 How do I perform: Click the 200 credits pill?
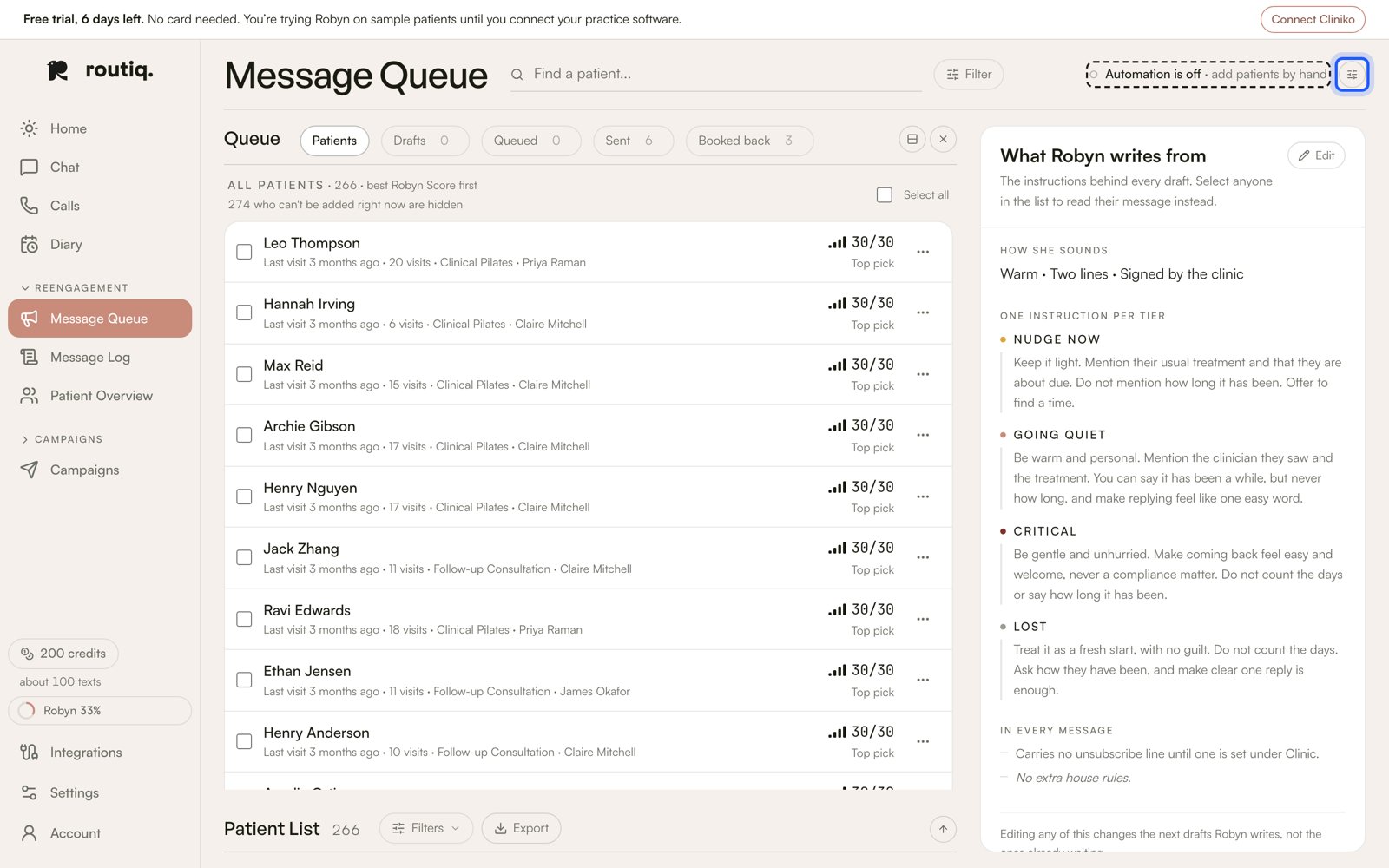(x=63, y=654)
